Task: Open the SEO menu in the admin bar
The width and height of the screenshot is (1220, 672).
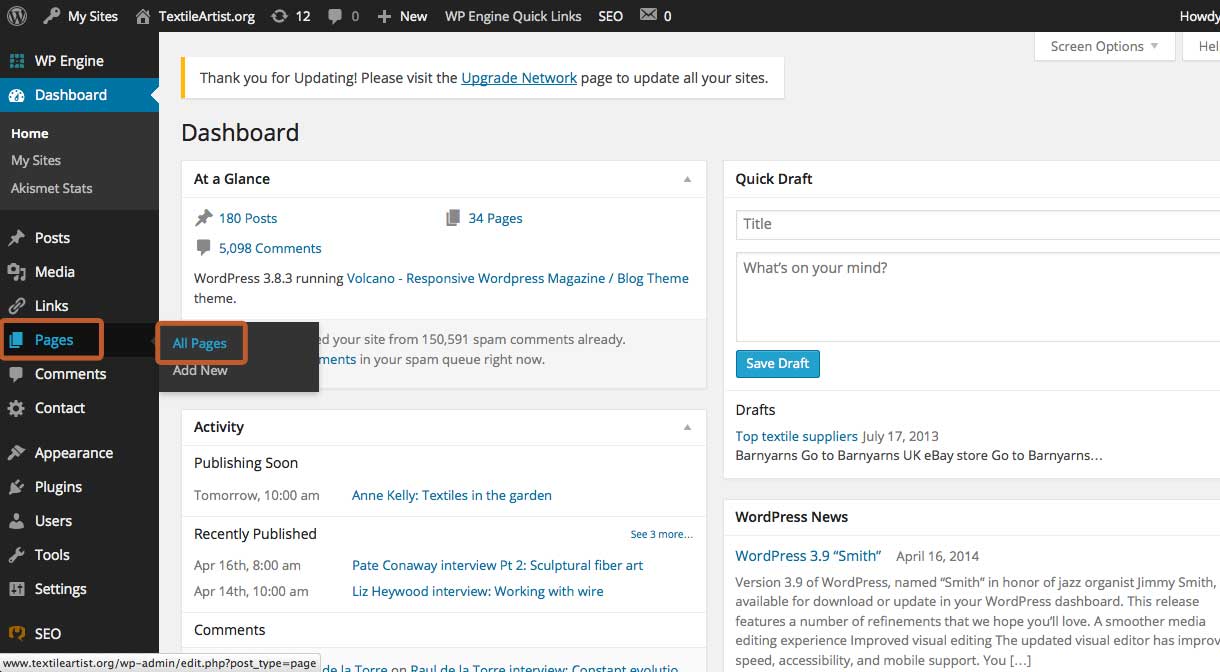Action: coord(610,16)
